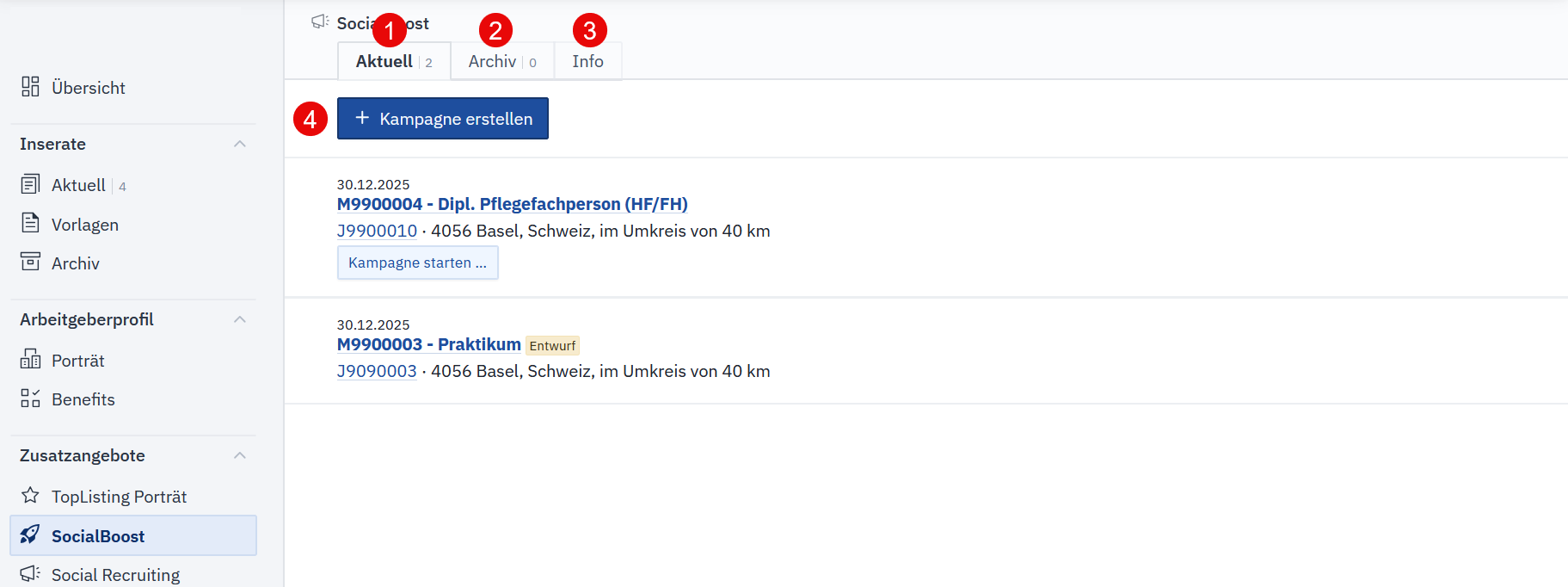Screen dimensions: 1568x587
Task: Open job reference J9900010 link
Action: 377,231
